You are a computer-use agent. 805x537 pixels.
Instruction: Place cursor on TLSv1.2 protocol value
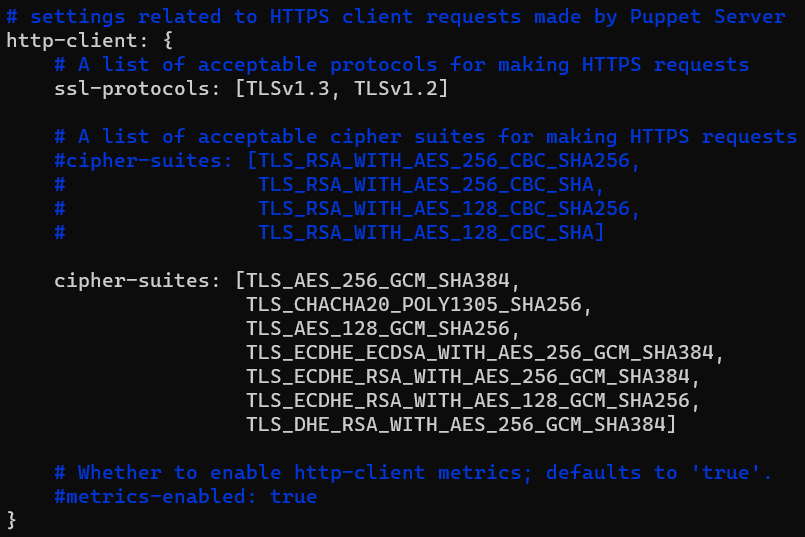pos(395,88)
